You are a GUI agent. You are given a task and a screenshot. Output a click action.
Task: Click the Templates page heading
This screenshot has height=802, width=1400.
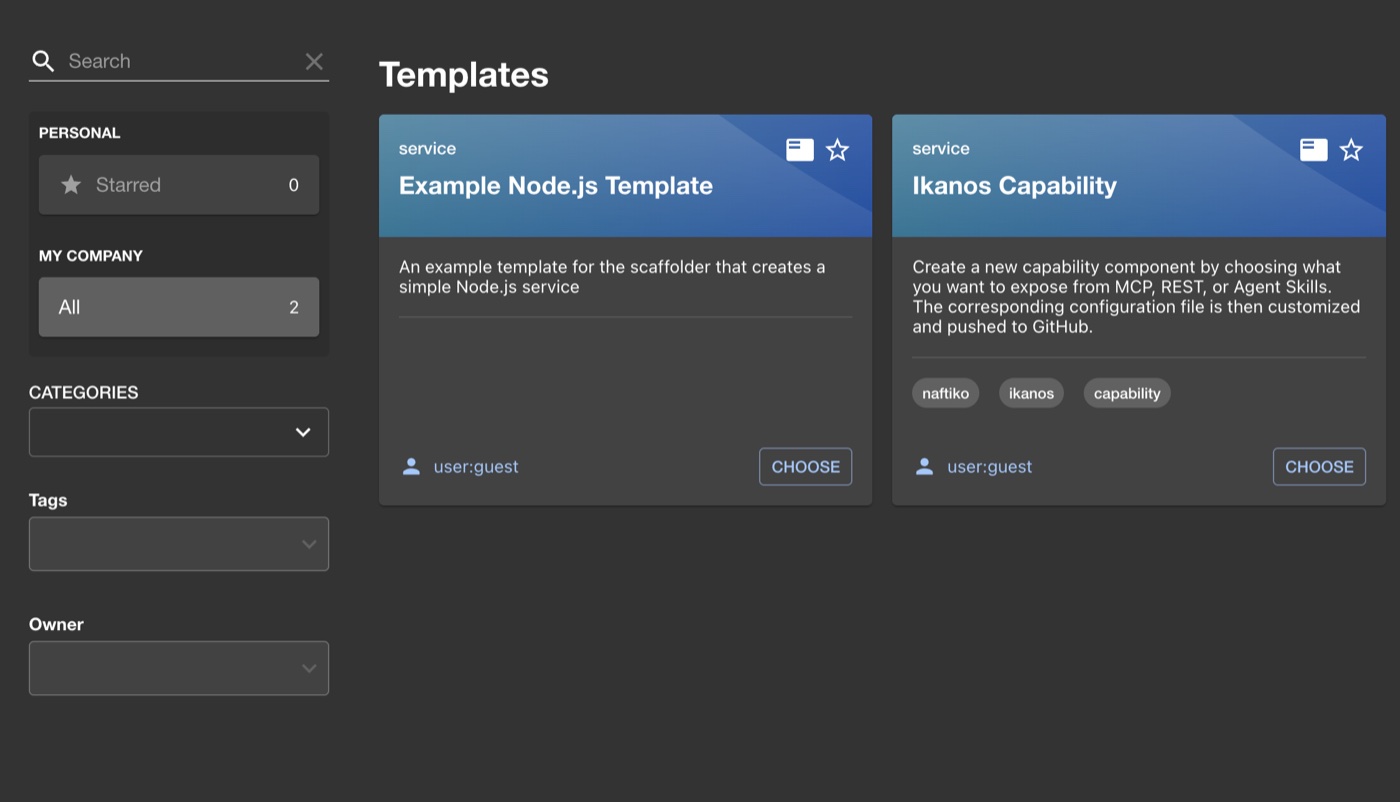point(464,75)
